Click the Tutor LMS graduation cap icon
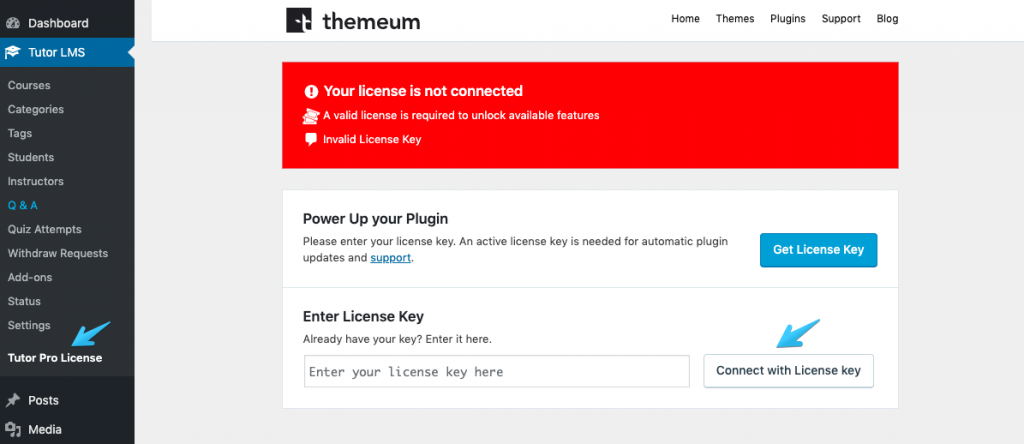This screenshot has height=444, width=1024. [x=12, y=53]
